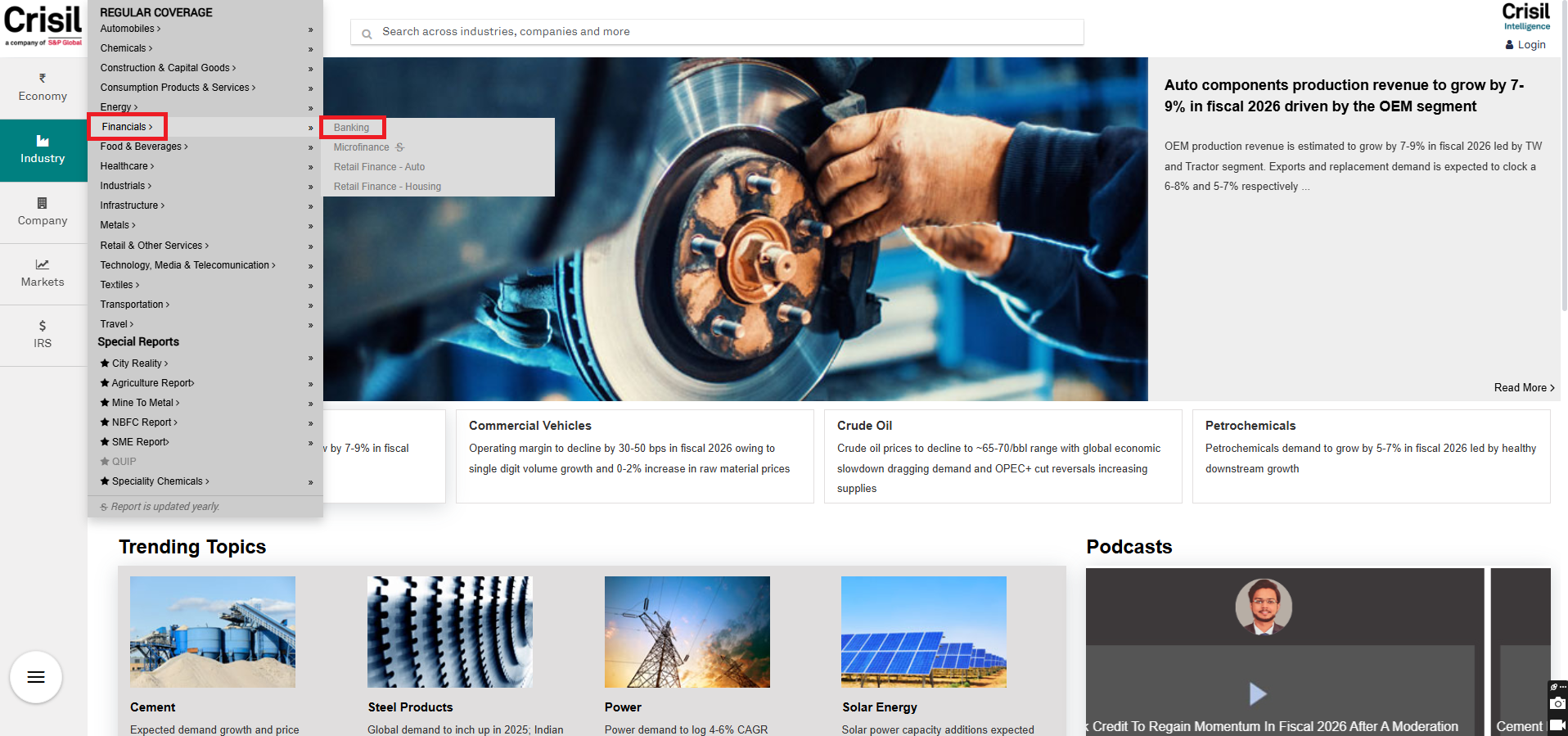The height and width of the screenshot is (736, 1568).
Task: Click the search magnifier icon
Action: pyautogui.click(x=367, y=34)
